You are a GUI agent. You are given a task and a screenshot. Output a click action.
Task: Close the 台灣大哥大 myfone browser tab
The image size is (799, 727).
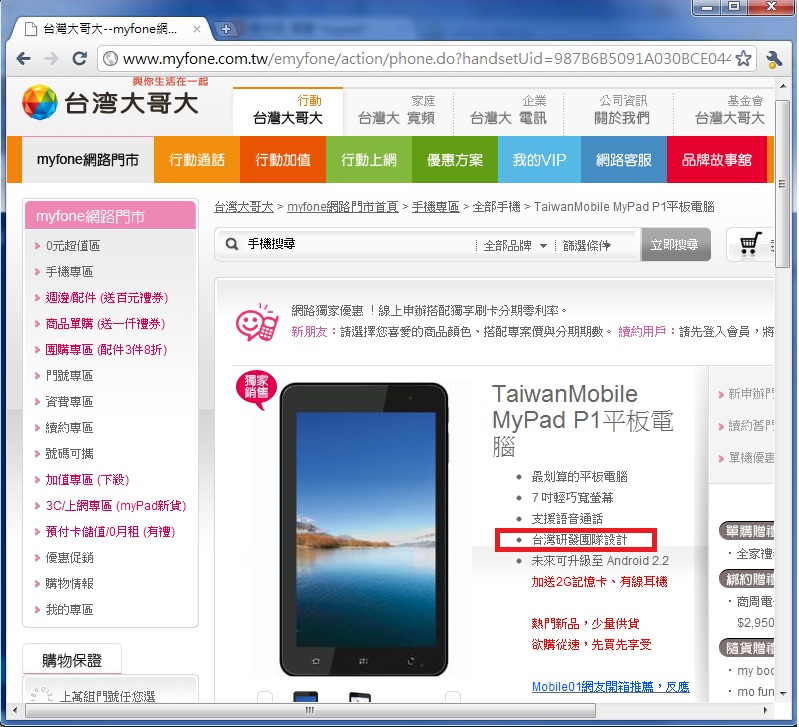[x=197, y=29]
